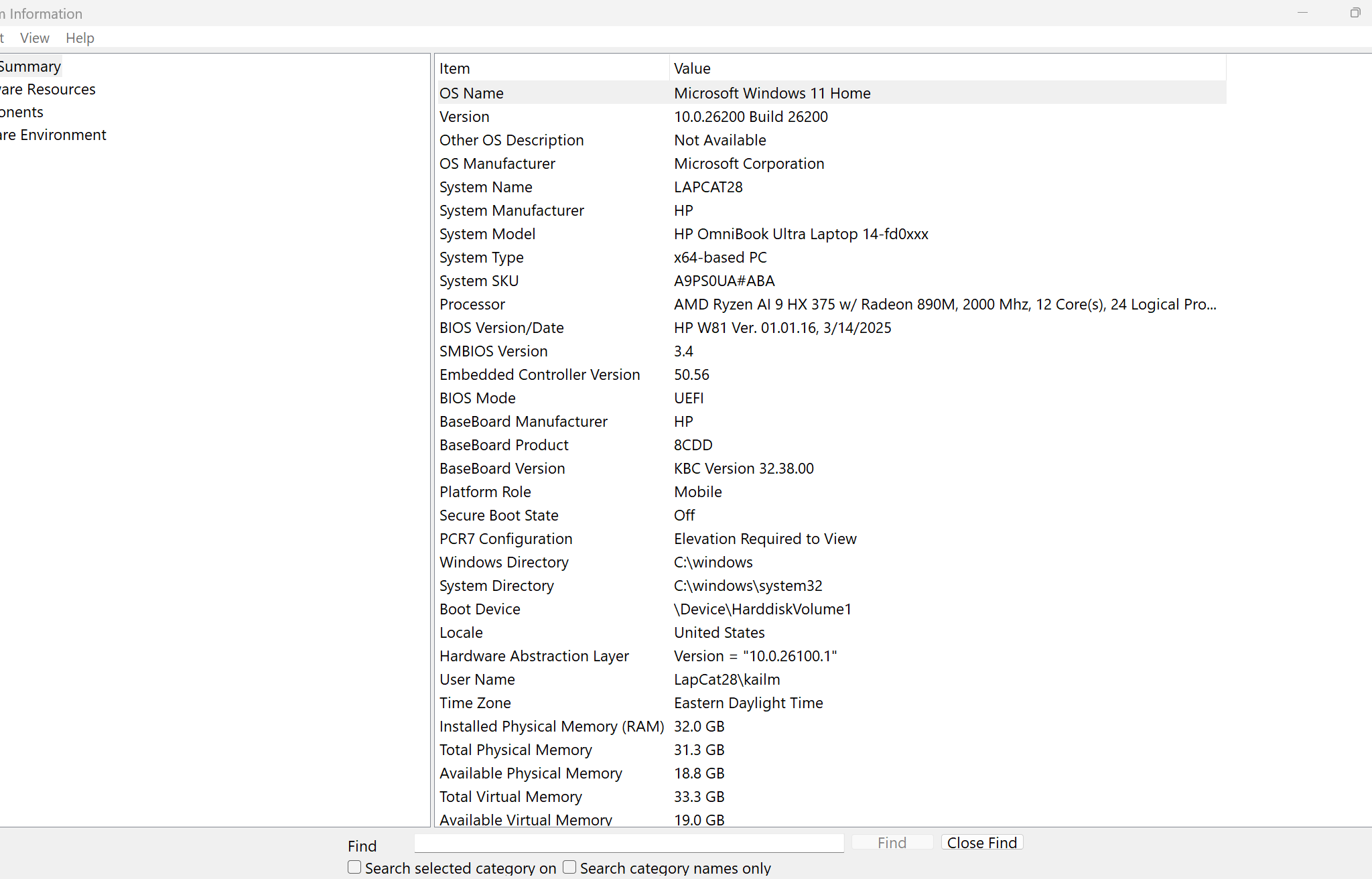
Task: Select the System Name row
Action: tap(832, 187)
